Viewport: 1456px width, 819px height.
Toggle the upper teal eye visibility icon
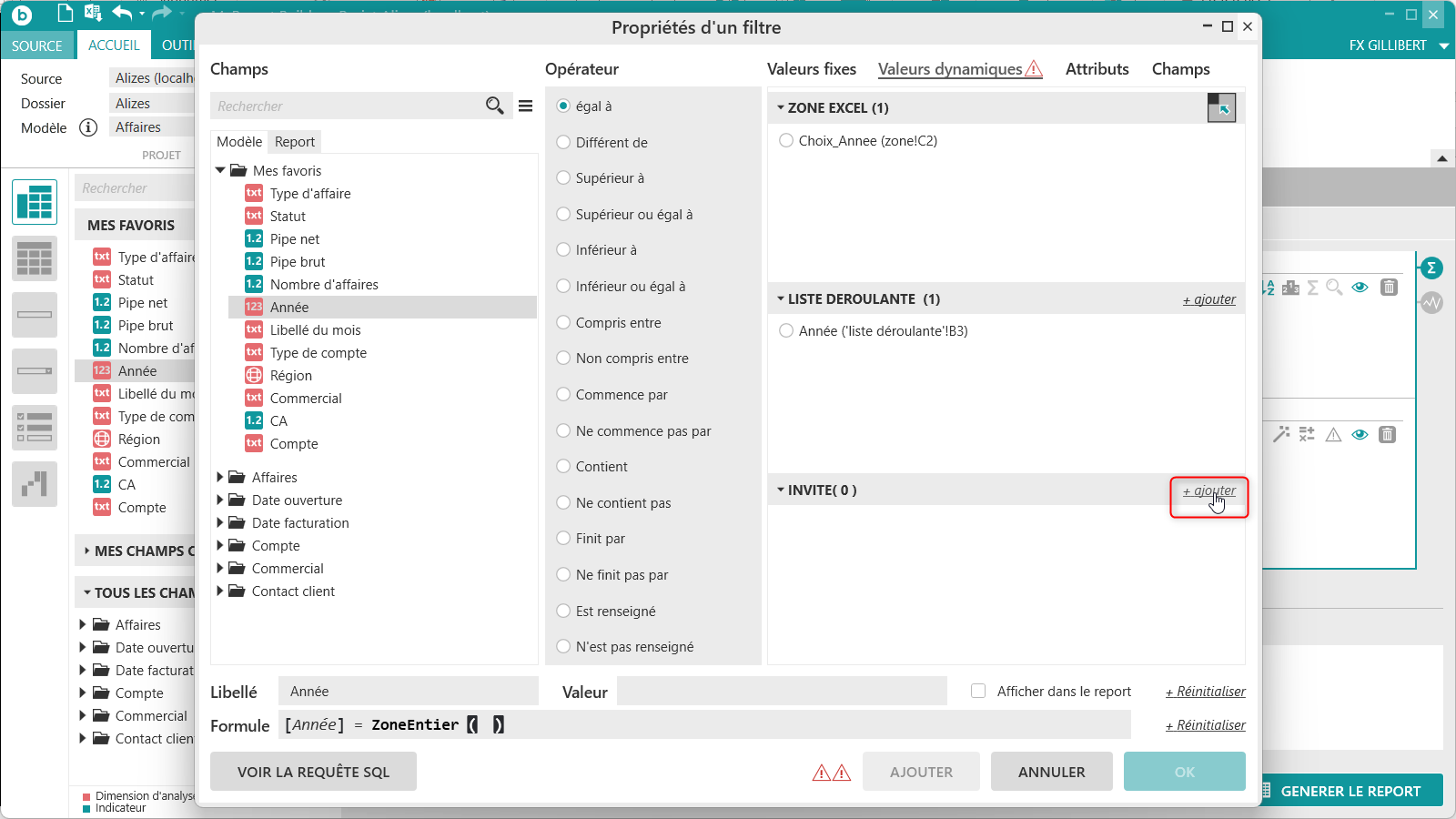(1360, 288)
